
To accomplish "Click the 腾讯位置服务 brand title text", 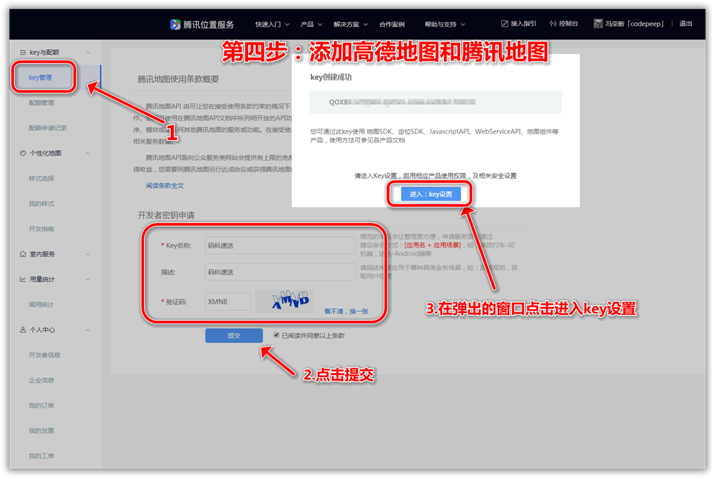I will point(209,25).
